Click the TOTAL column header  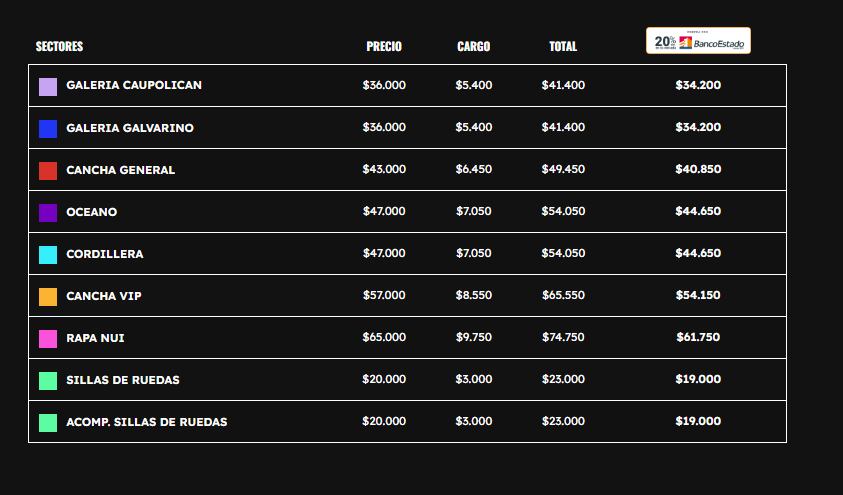click(x=563, y=46)
